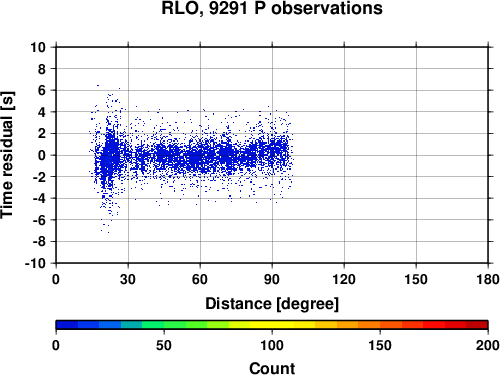Viewport: 500px width, 375px height.
Task: Click the 'Count' colorbar label
Action: [272, 368]
